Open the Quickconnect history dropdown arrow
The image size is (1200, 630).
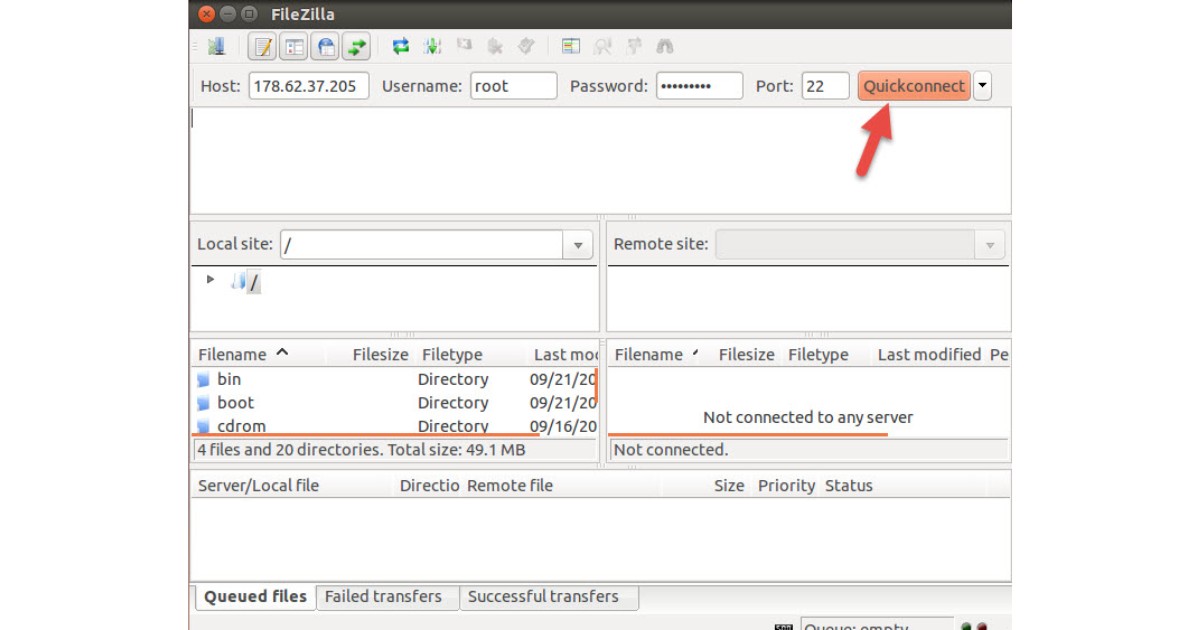[982, 86]
